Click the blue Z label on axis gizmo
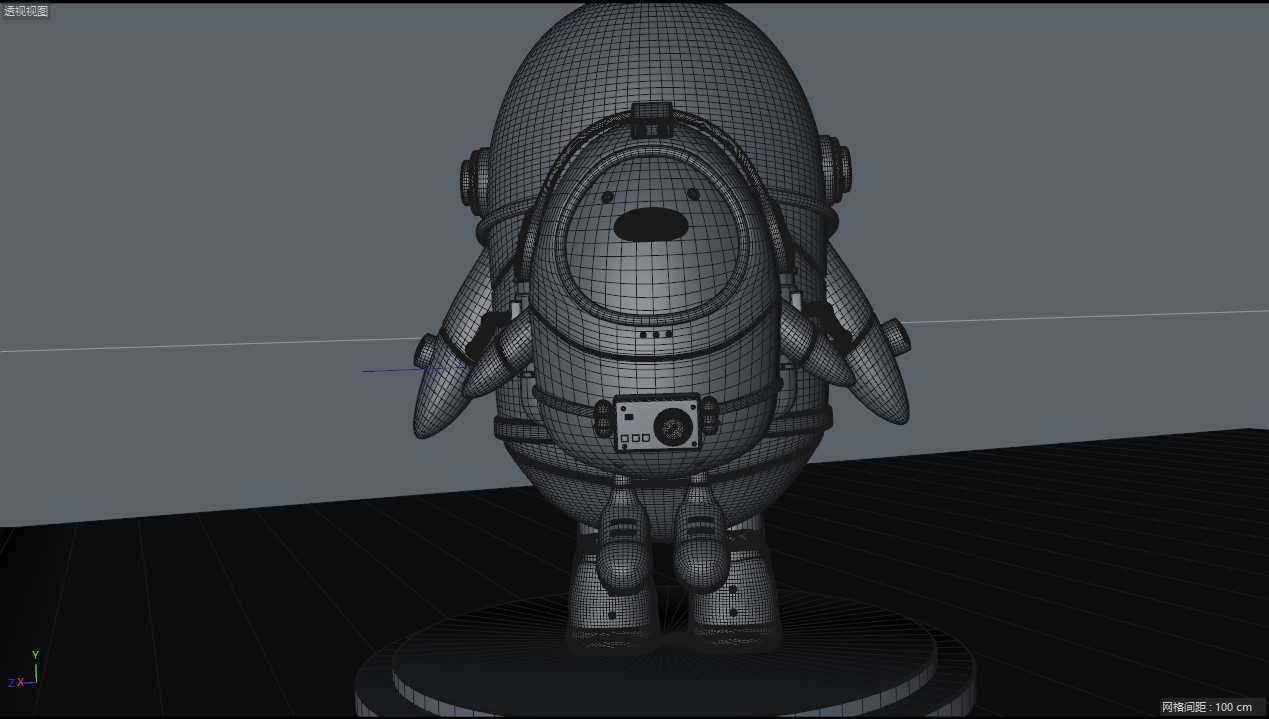 click(11, 683)
